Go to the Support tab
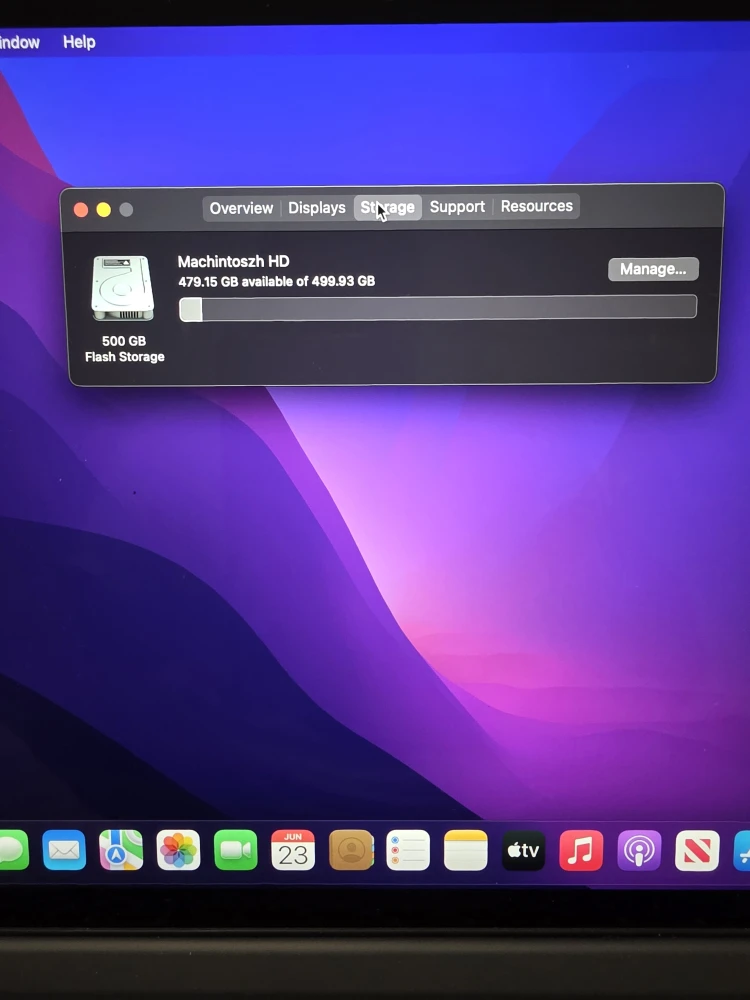Viewport: 750px width, 1000px height. [x=457, y=207]
